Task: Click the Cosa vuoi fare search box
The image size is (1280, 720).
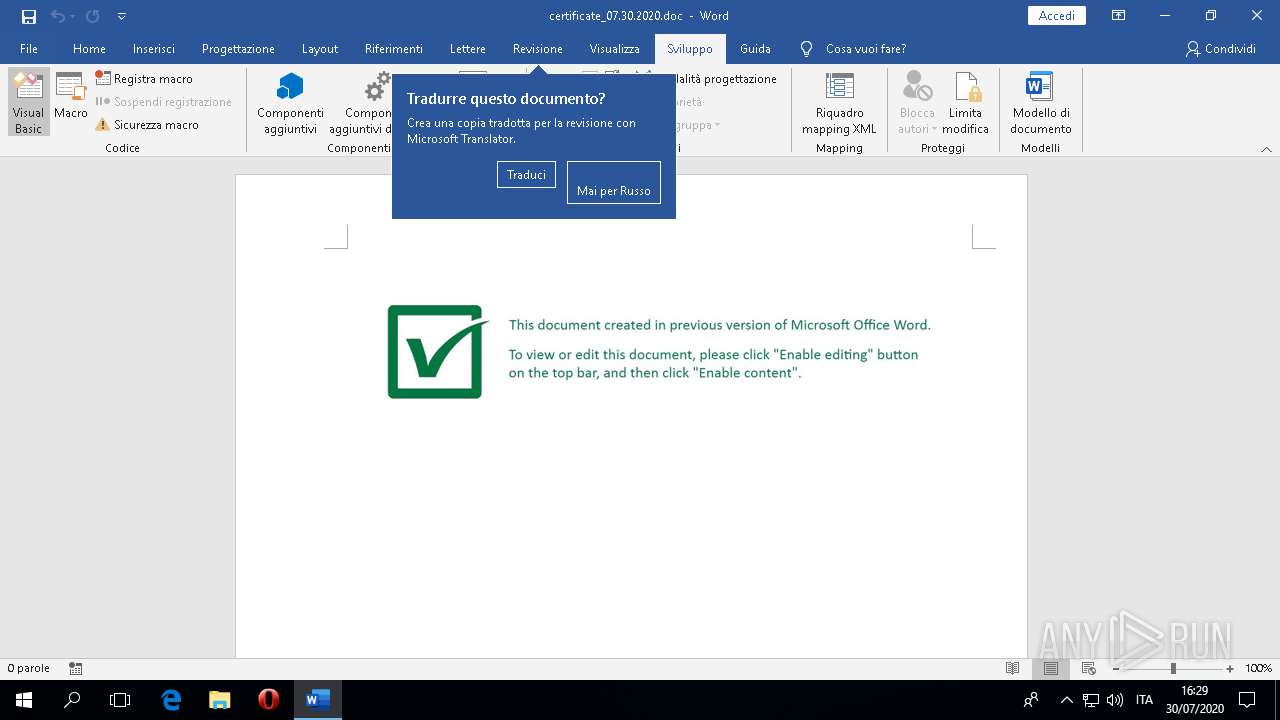Action: click(865, 49)
